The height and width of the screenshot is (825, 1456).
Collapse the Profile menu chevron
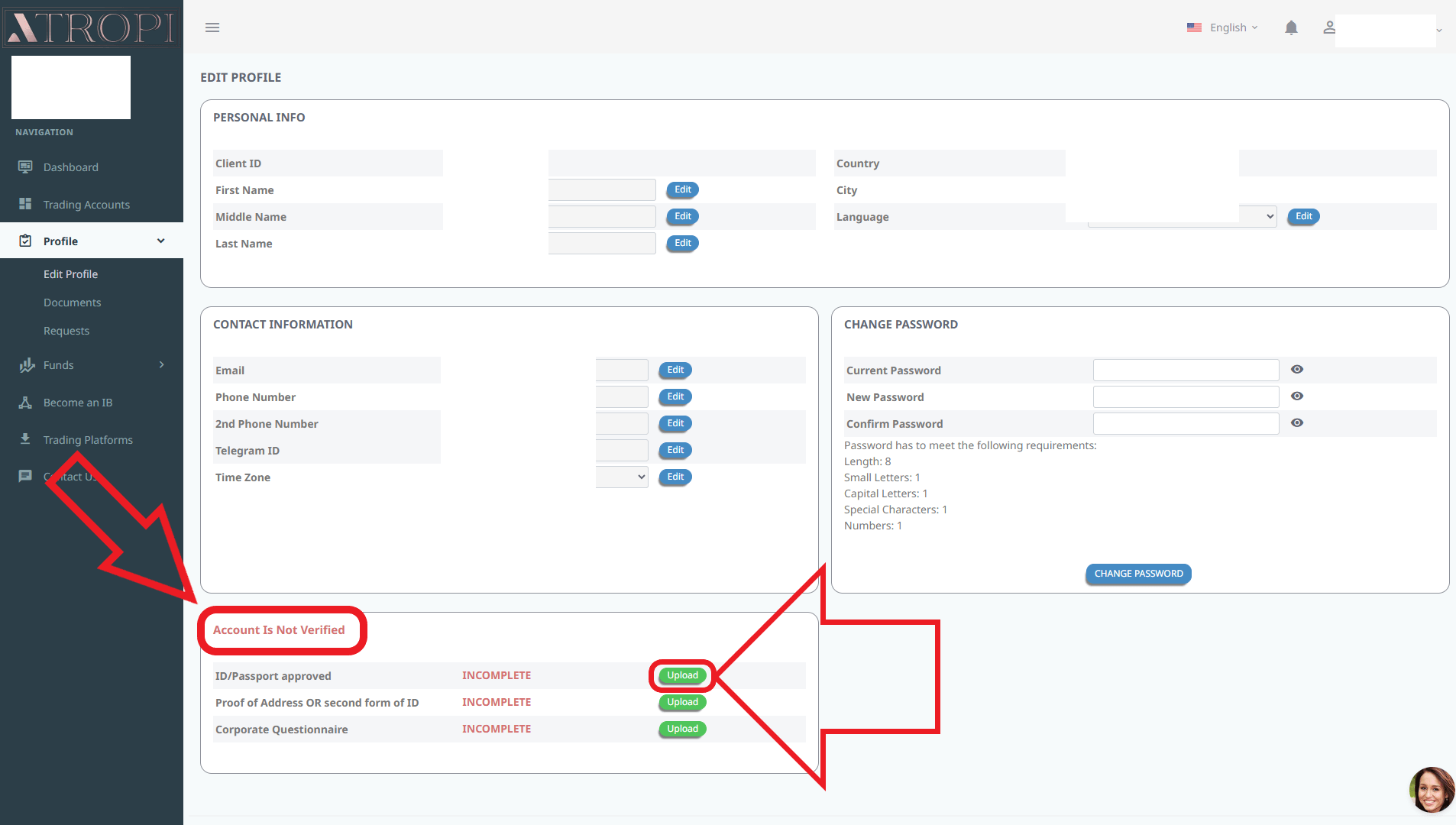coord(160,241)
